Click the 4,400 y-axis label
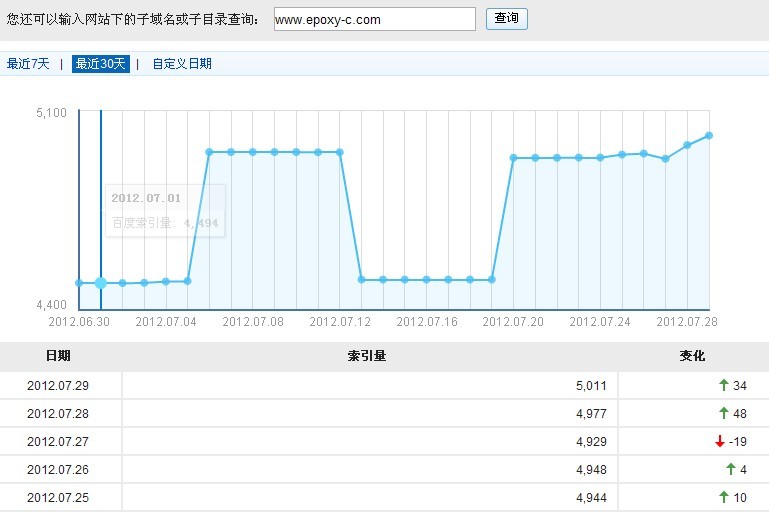This screenshot has height=512, width=769. point(51,305)
